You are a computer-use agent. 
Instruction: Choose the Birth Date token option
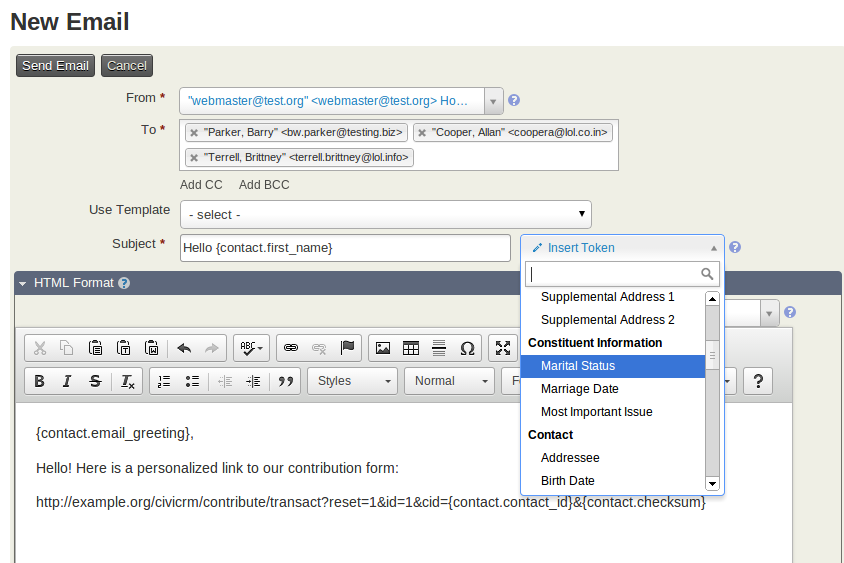[567, 481]
